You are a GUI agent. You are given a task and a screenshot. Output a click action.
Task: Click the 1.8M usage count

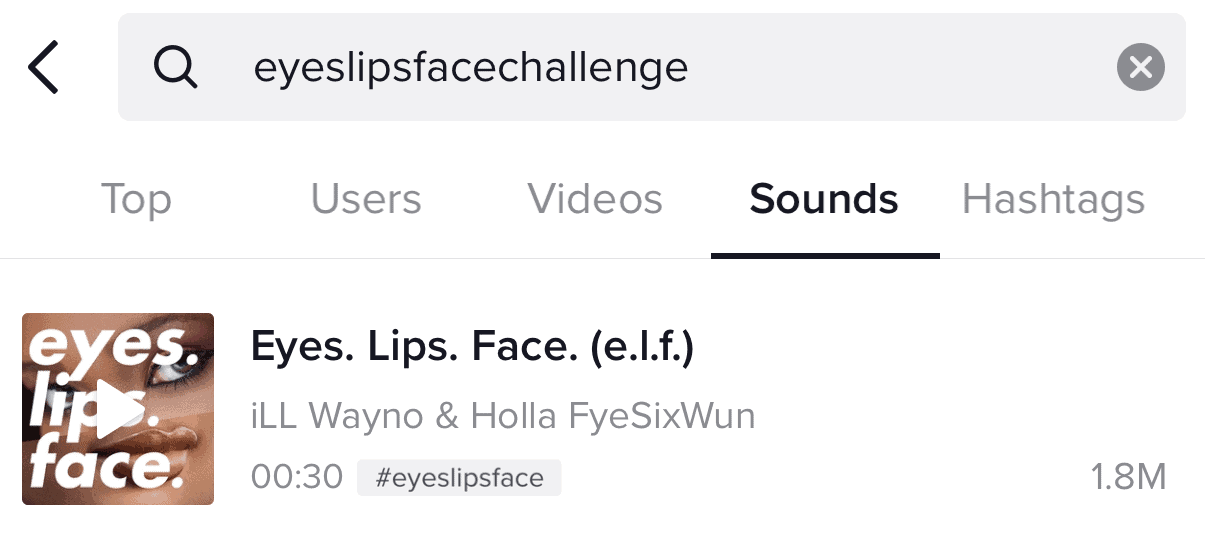[1128, 478]
